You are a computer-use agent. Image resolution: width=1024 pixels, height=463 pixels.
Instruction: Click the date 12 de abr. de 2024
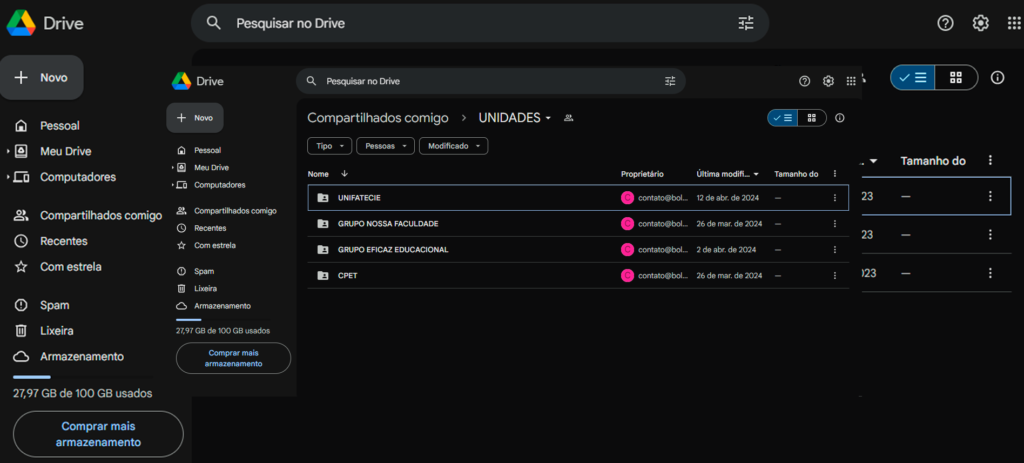(x=729, y=198)
